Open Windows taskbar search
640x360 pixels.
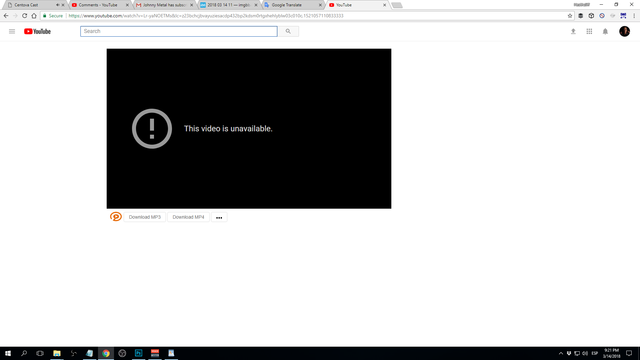24,353
